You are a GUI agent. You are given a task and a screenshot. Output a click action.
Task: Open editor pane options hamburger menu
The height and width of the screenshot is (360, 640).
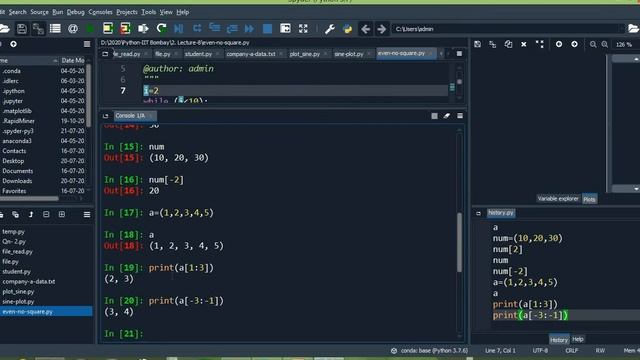coord(459,53)
